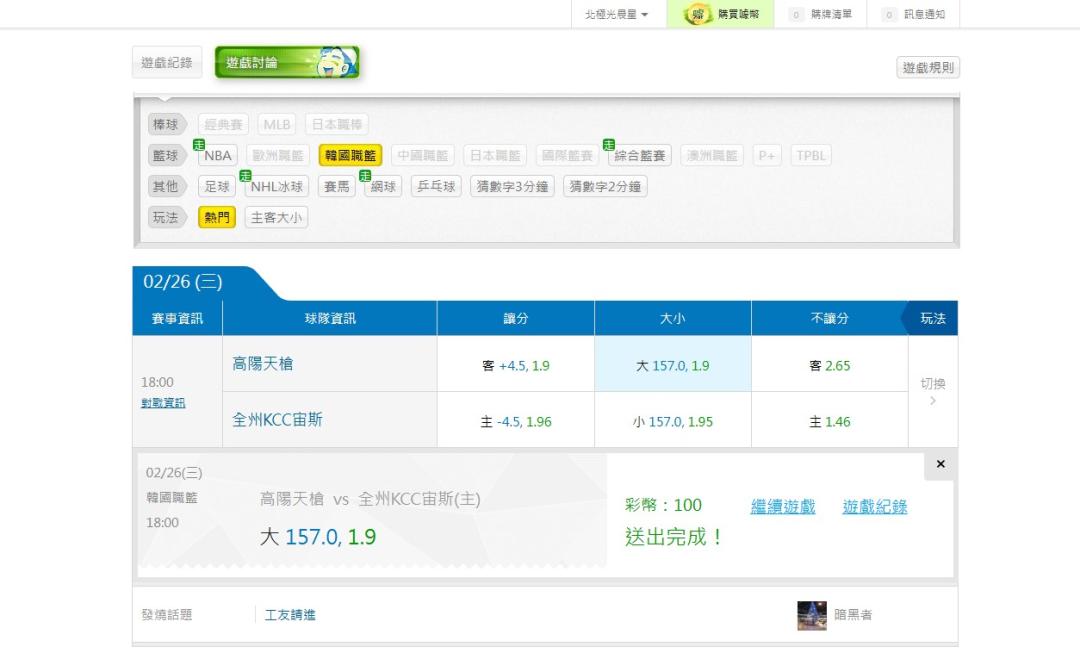1080x659 pixels.
Task: Choose the 國際籃賽 league filter
Action: point(568,156)
